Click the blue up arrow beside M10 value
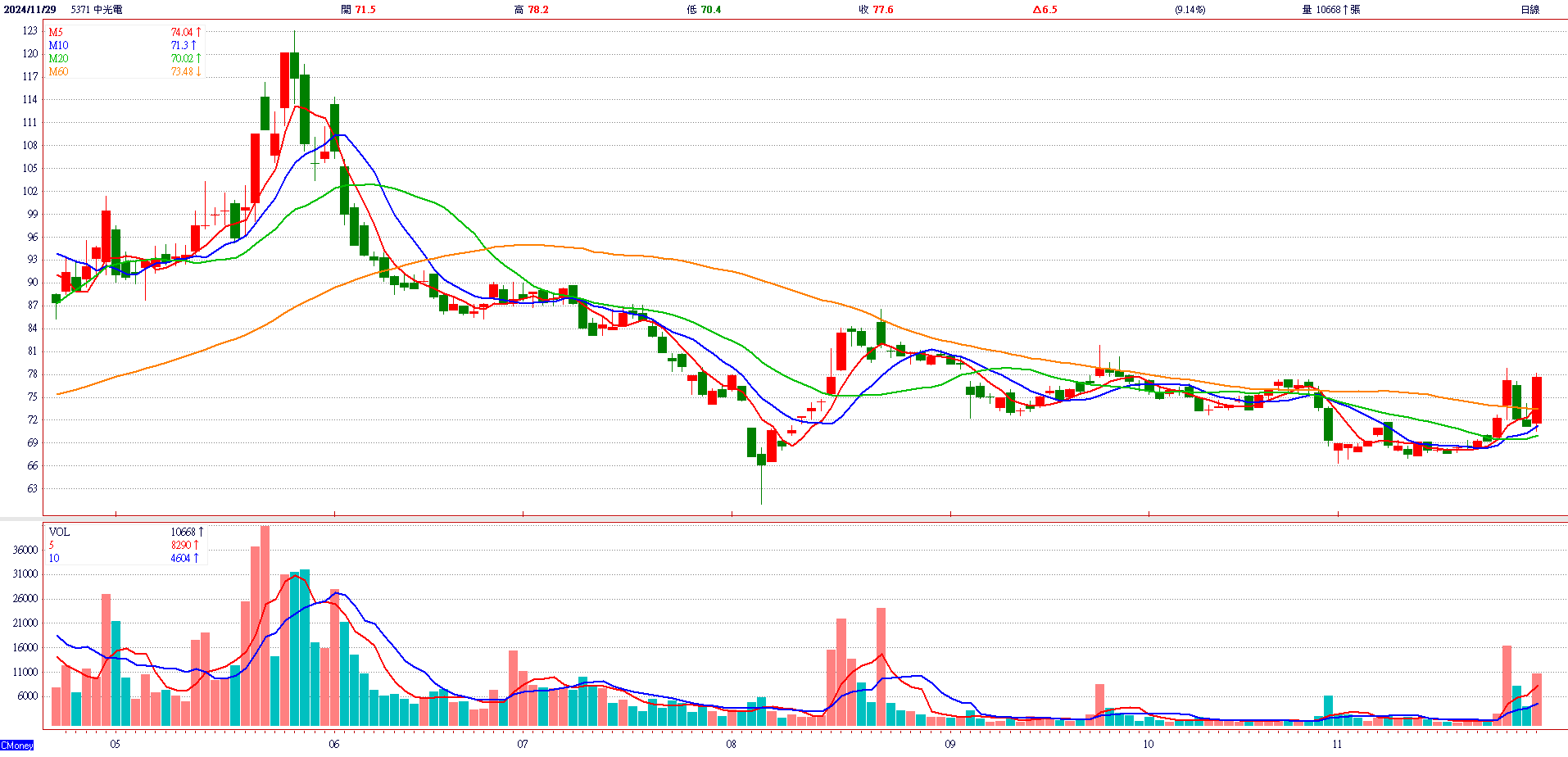The height and width of the screenshot is (757, 1568). point(193,46)
